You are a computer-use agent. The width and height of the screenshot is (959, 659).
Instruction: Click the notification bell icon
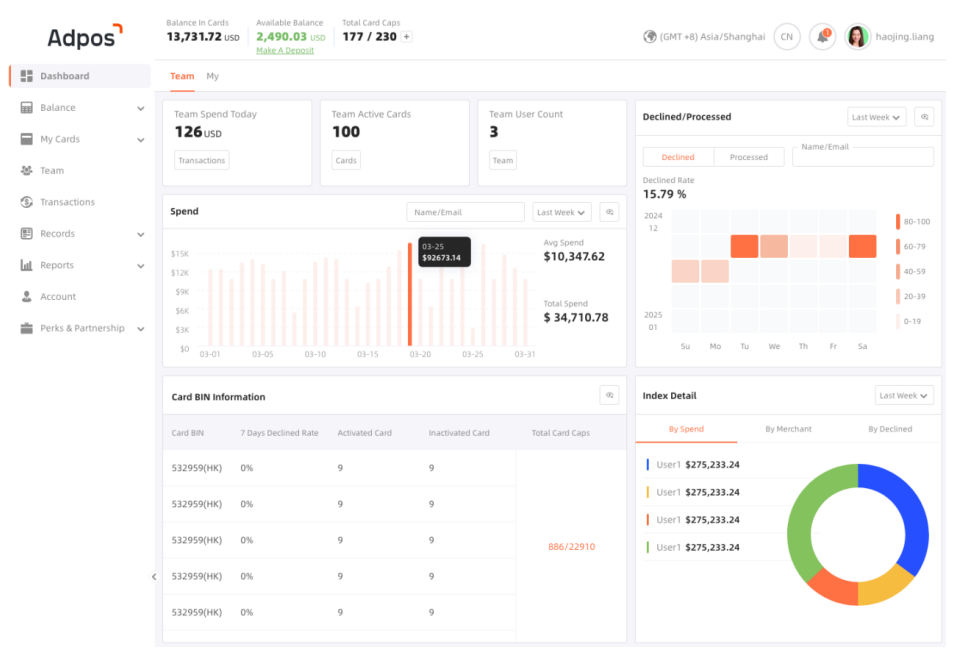822,37
